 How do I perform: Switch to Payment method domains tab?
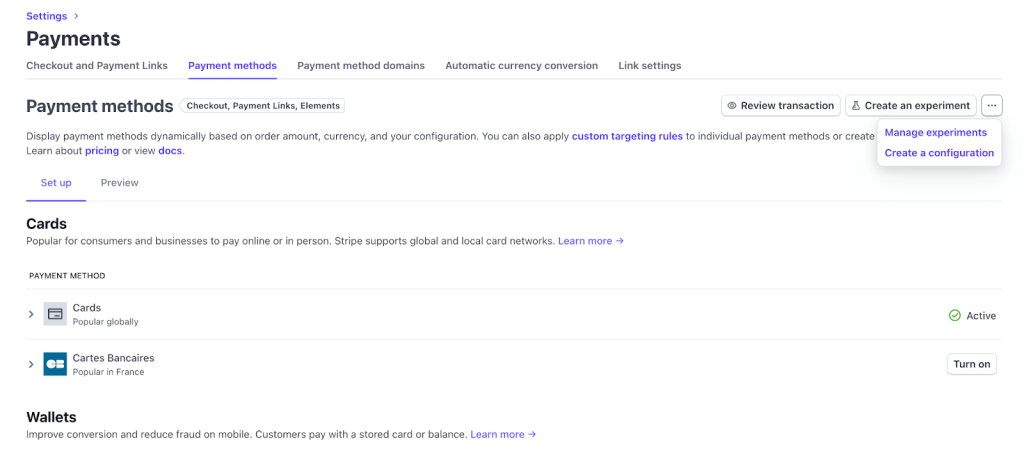pos(360,65)
